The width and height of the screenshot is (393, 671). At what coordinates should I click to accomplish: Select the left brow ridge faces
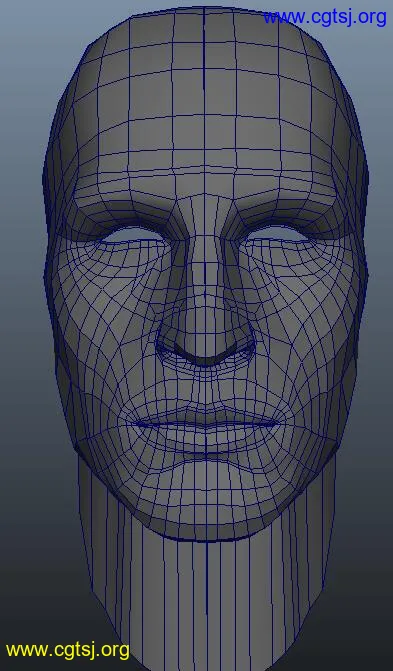click(x=124, y=205)
